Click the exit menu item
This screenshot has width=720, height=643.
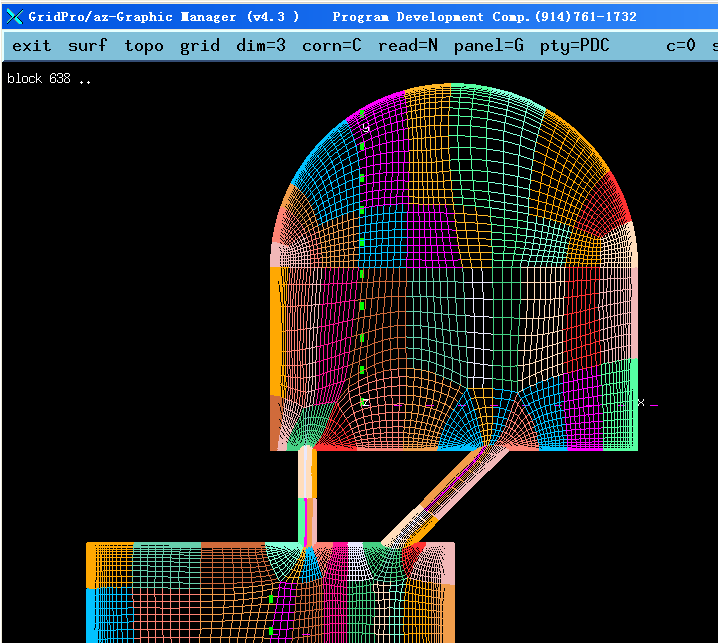pyautogui.click(x=32, y=46)
